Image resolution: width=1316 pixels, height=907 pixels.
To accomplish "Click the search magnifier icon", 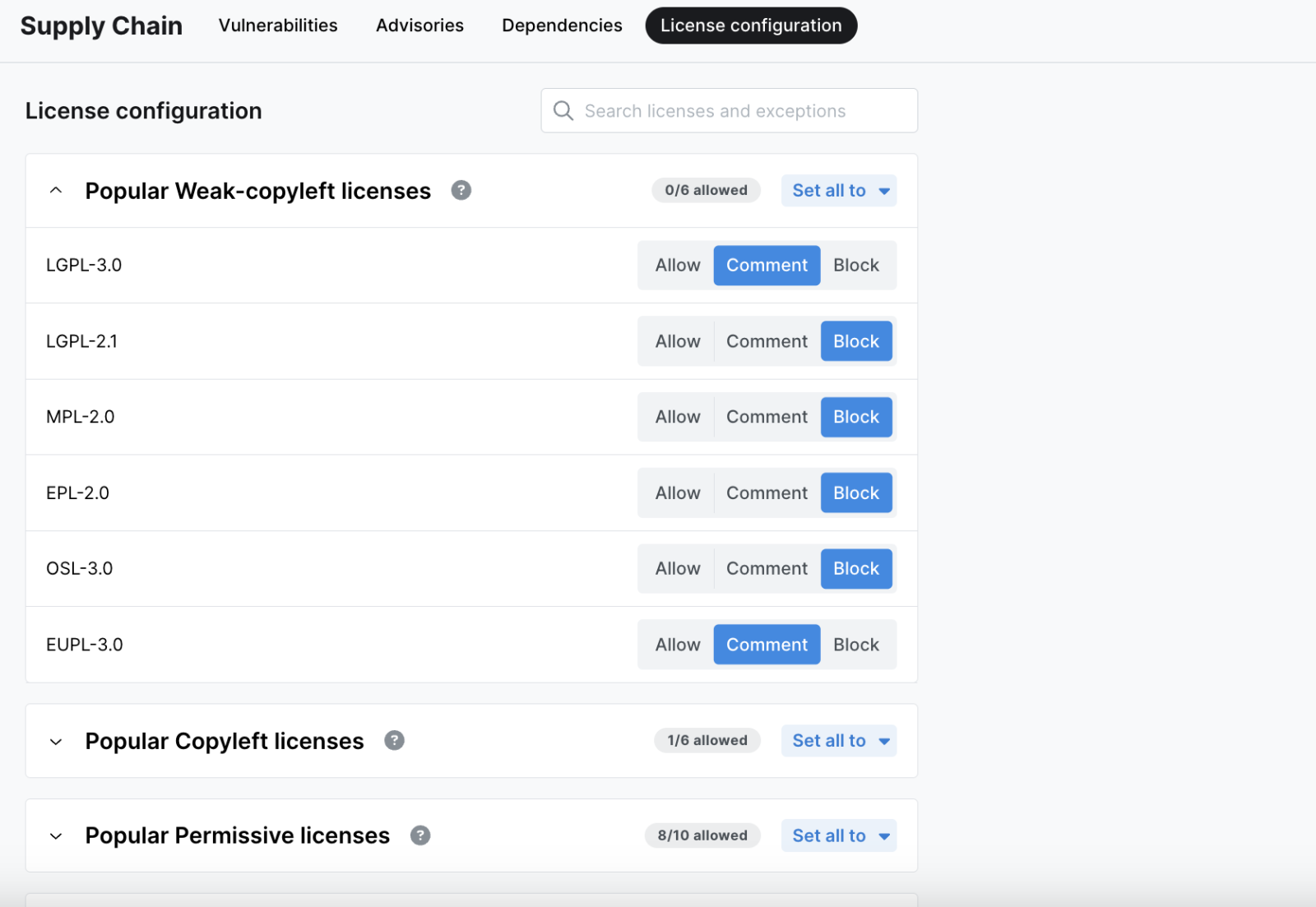I will (563, 110).
